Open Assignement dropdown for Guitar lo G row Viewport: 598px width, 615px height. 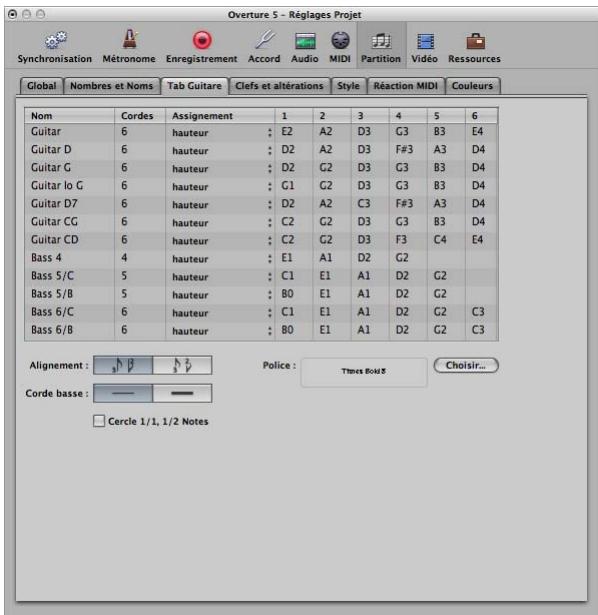click(x=221, y=187)
